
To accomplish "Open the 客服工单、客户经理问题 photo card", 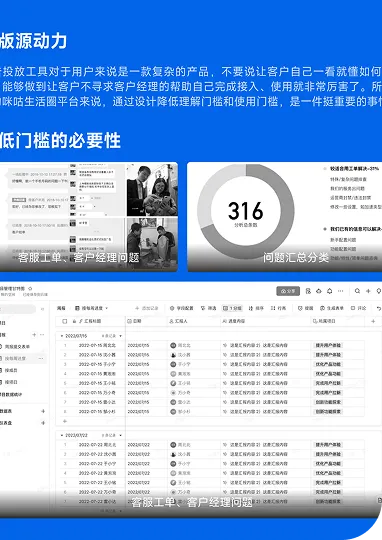I will coord(89,217).
